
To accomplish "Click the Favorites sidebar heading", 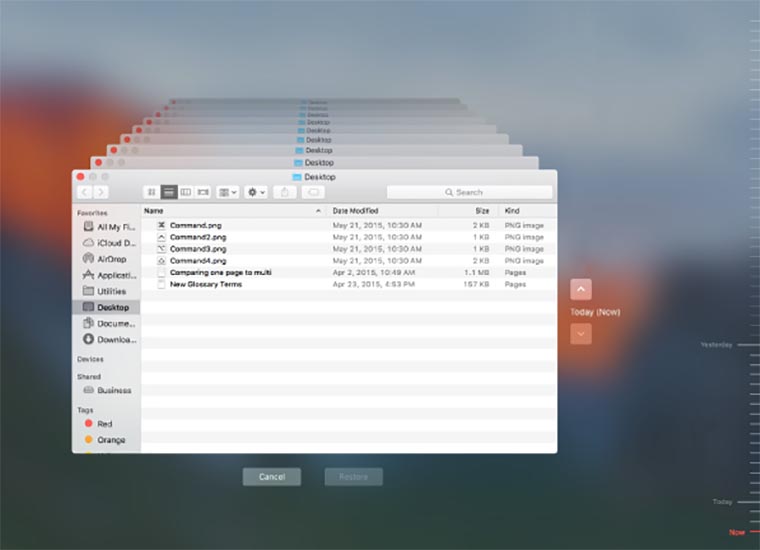I will (x=92, y=213).
